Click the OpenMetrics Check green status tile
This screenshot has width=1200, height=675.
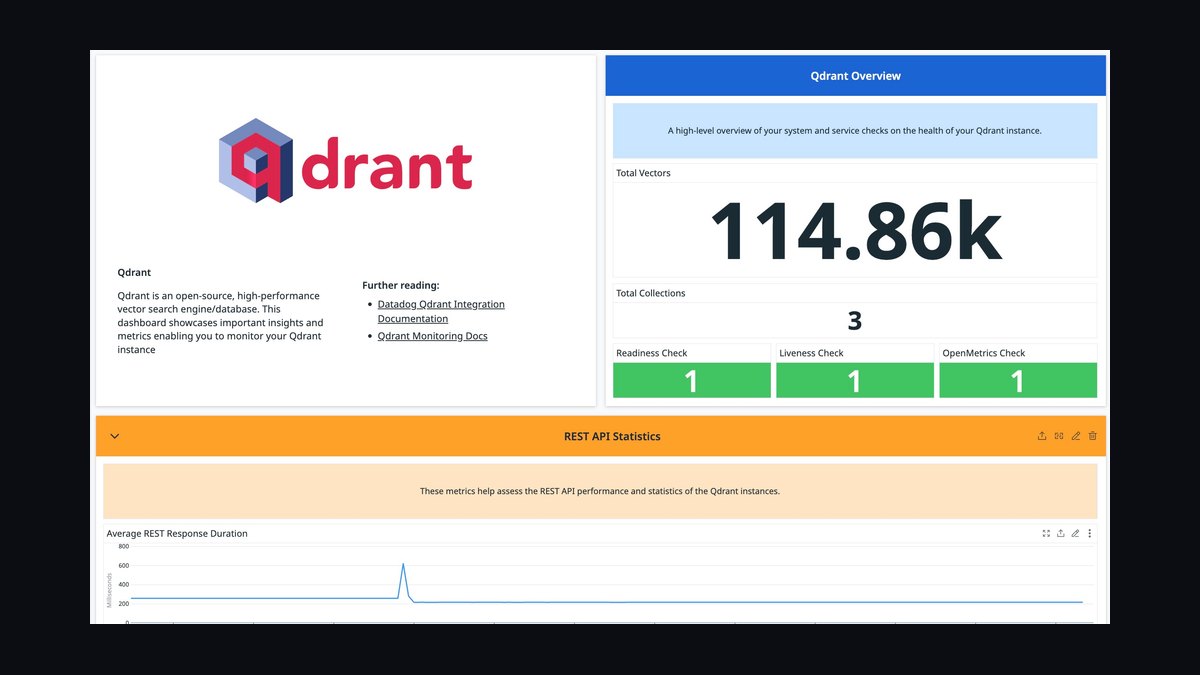[1018, 380]
